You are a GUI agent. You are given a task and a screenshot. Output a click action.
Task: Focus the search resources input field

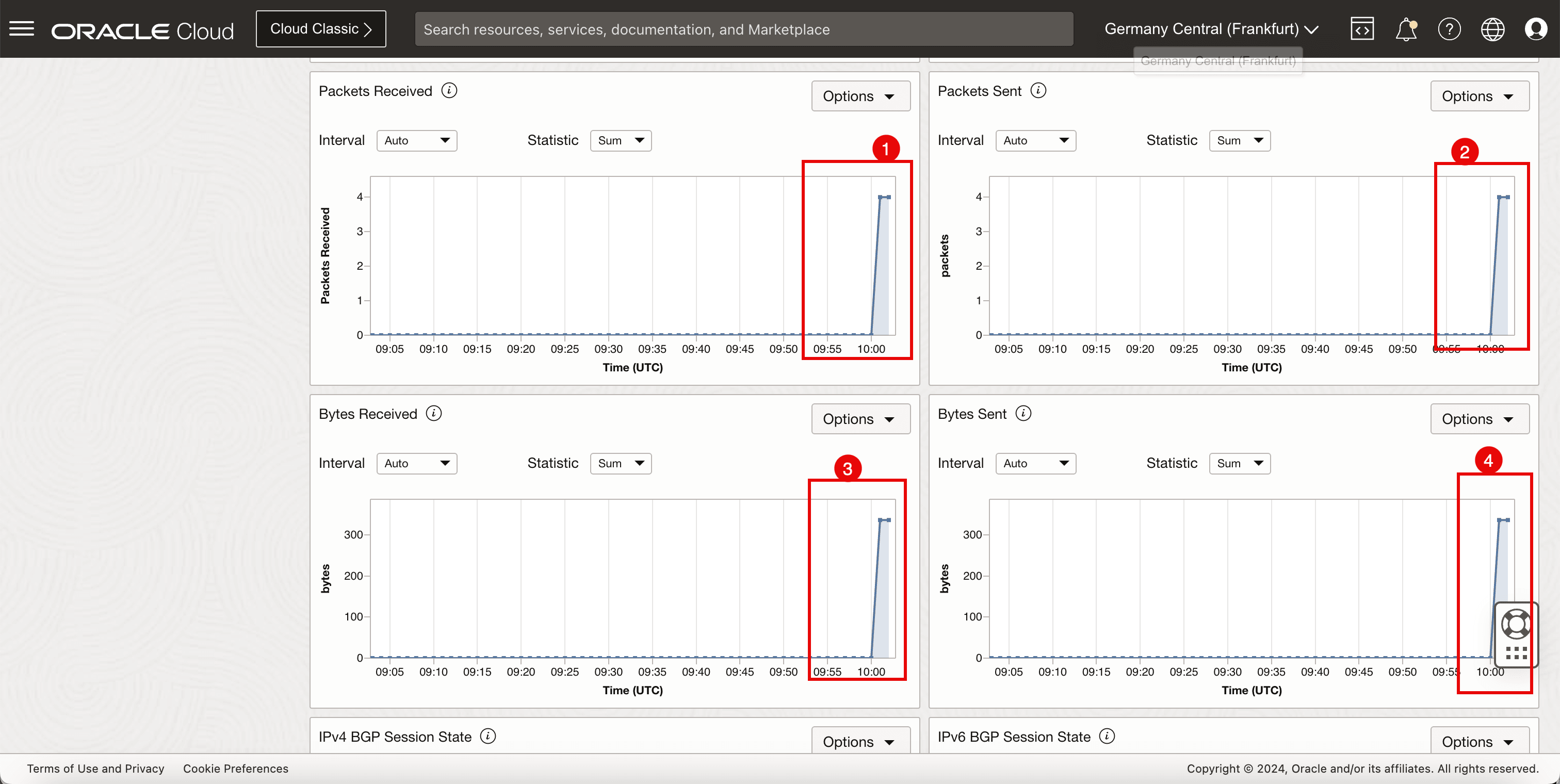[x=744, y=29]
